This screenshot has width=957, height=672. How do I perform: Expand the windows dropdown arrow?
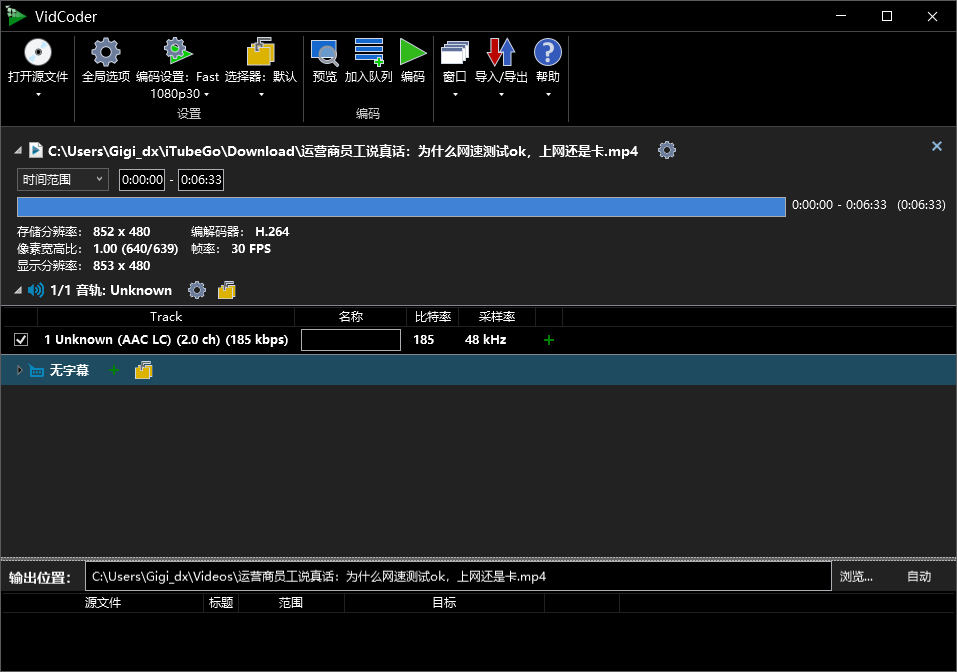(455, 95)
